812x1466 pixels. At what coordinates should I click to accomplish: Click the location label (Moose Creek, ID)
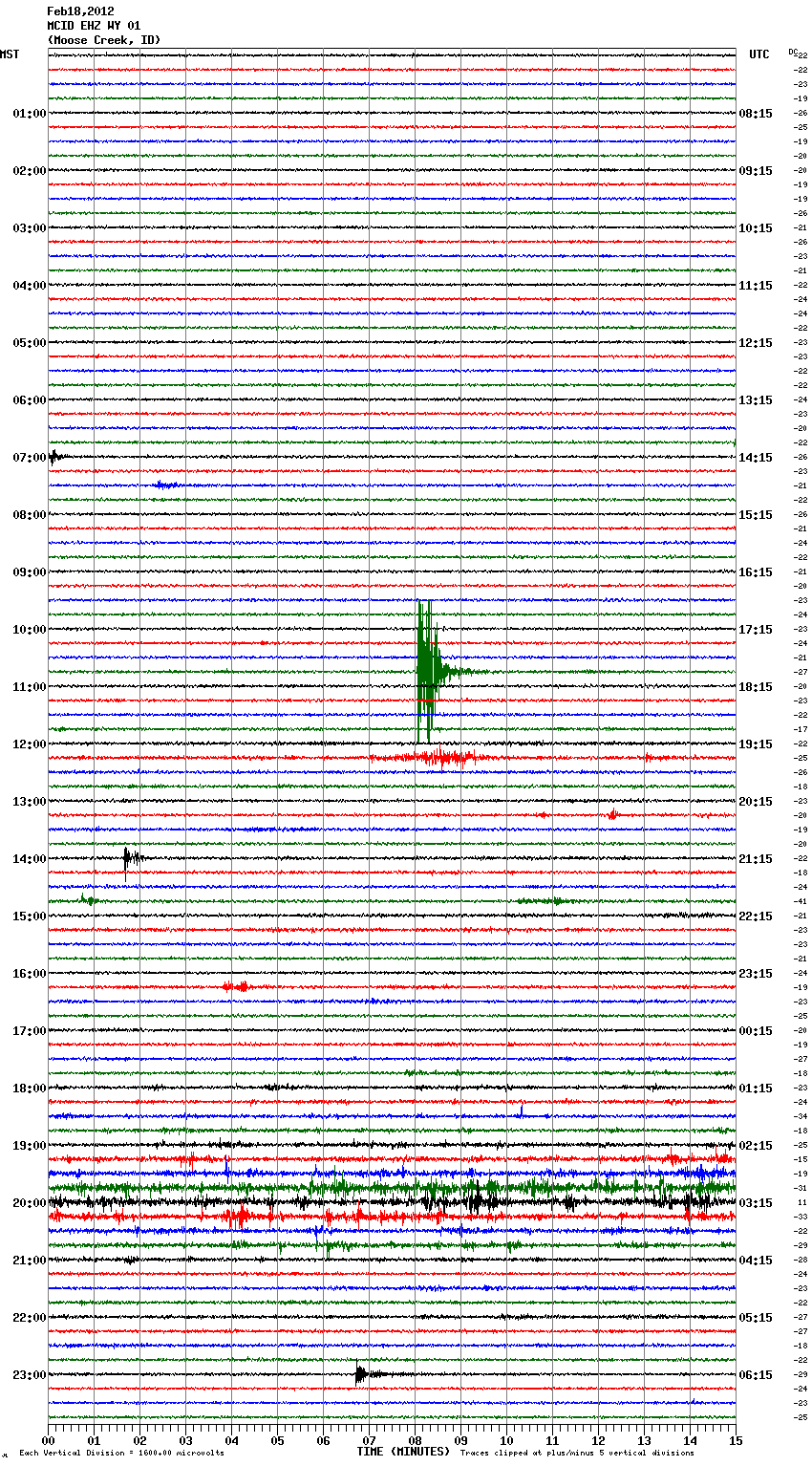[x=104, y=40]
